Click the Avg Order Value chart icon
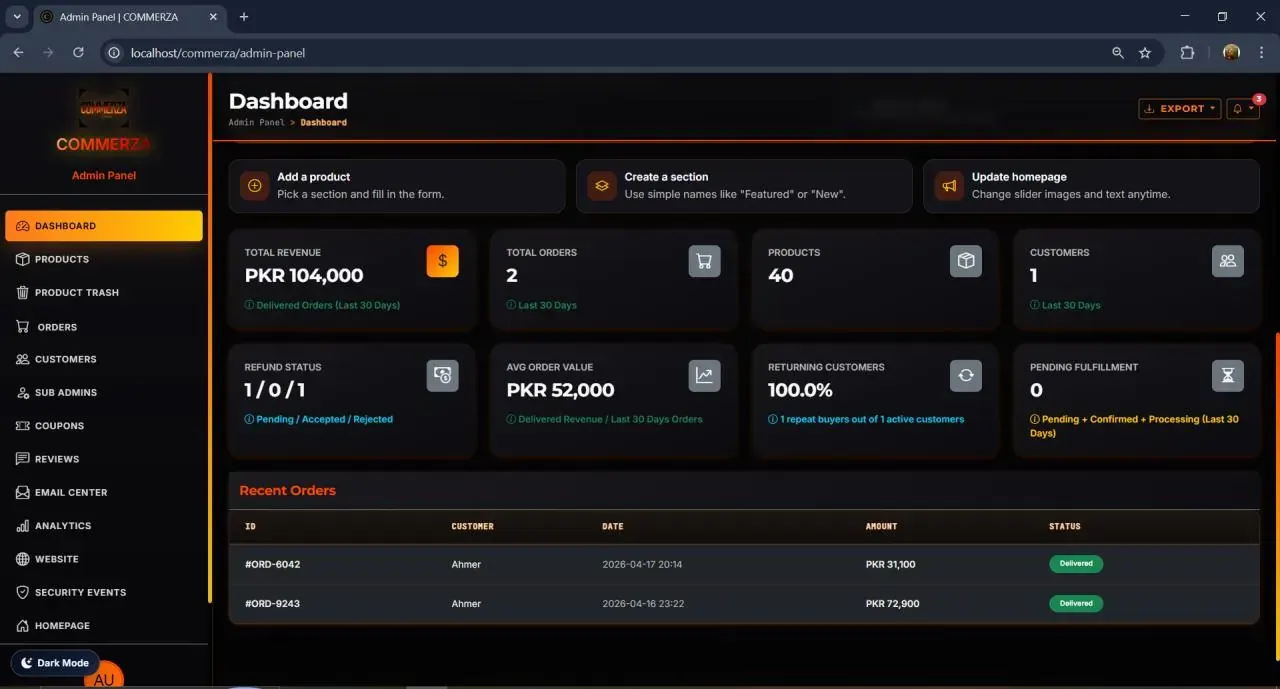 point(704,375)
